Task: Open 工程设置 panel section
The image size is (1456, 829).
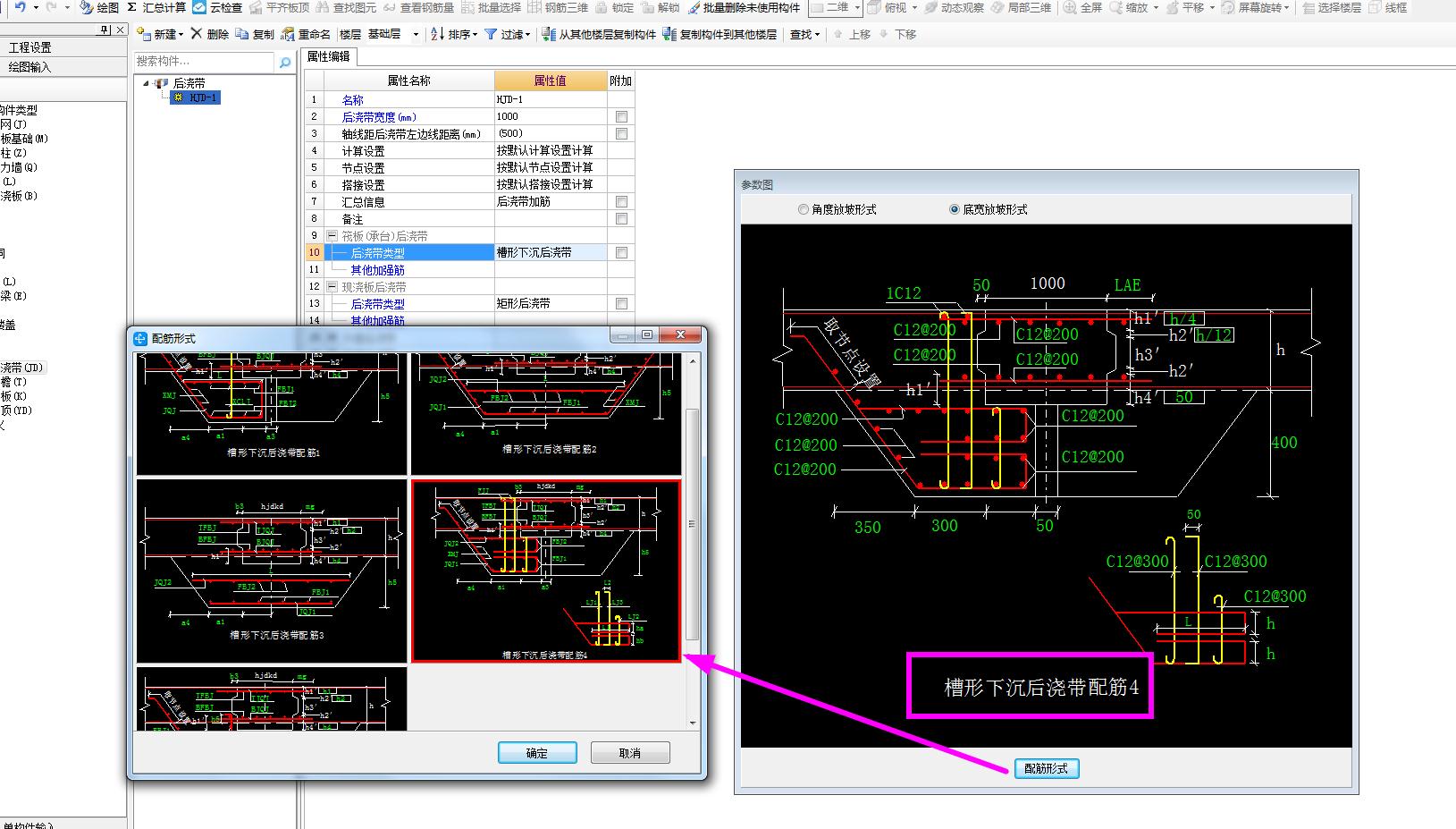Action: pos(63,47)
